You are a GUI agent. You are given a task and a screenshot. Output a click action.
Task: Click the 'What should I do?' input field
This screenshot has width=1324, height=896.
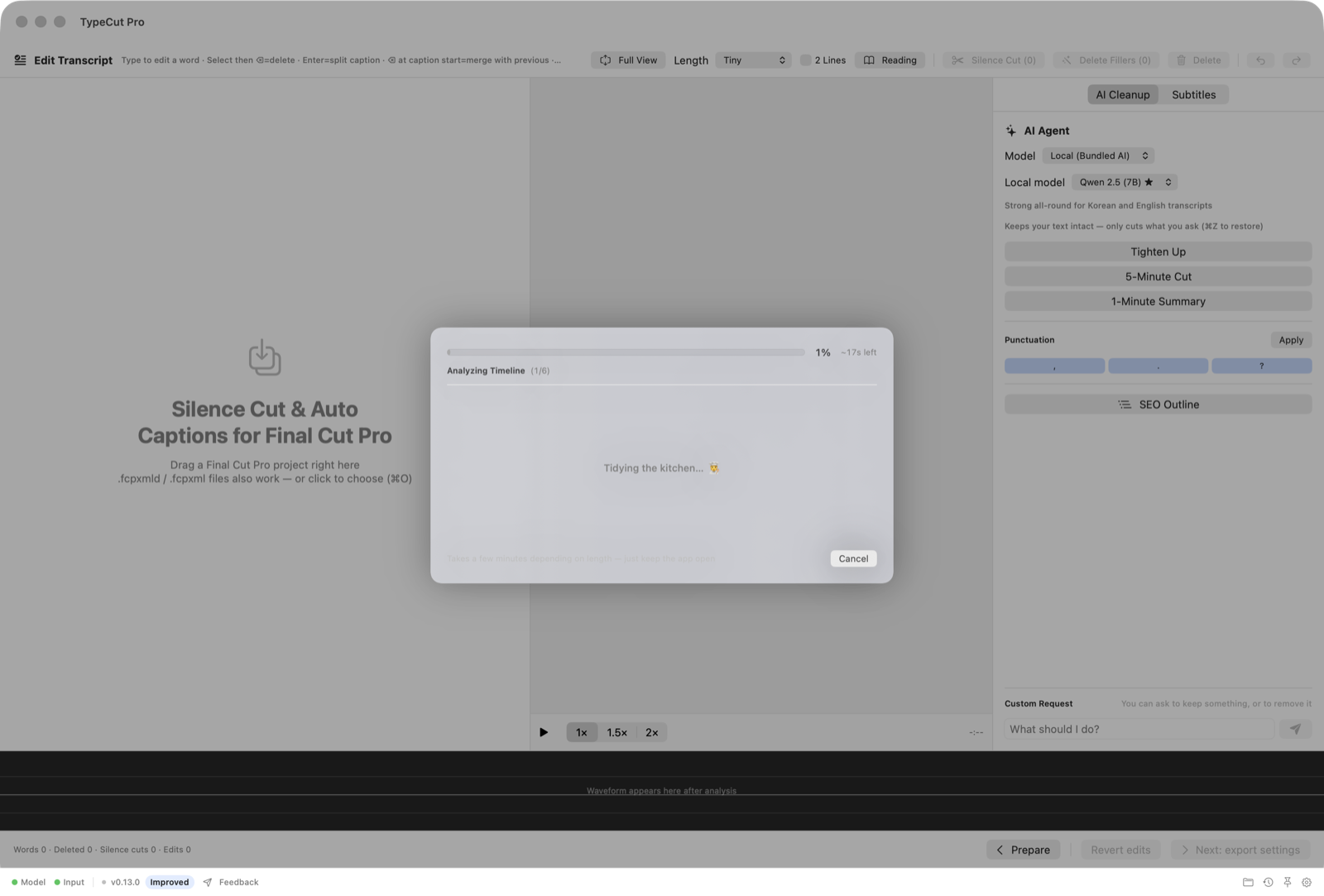tap(1139, 729)
